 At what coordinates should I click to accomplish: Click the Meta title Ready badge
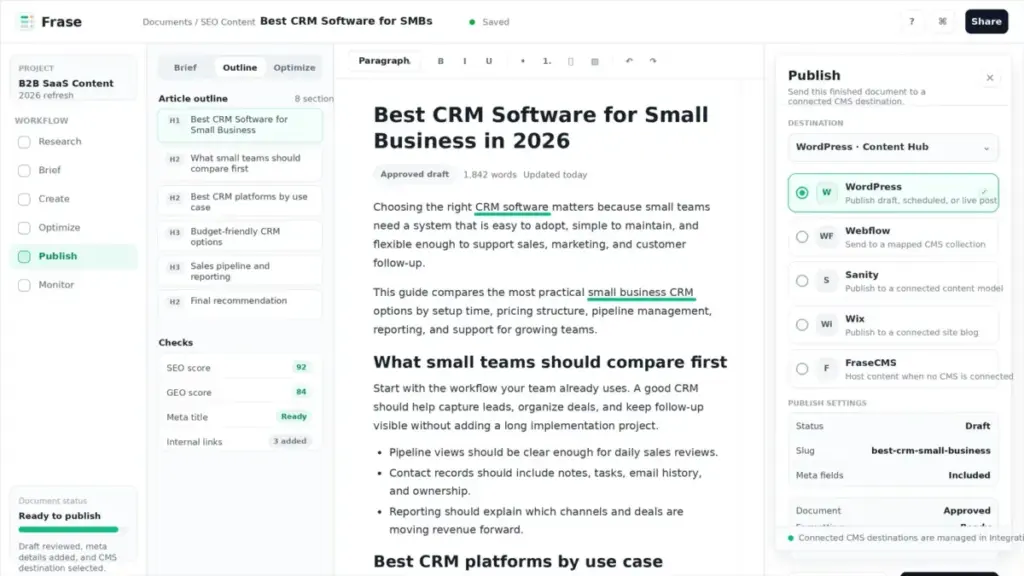point(294,417)
